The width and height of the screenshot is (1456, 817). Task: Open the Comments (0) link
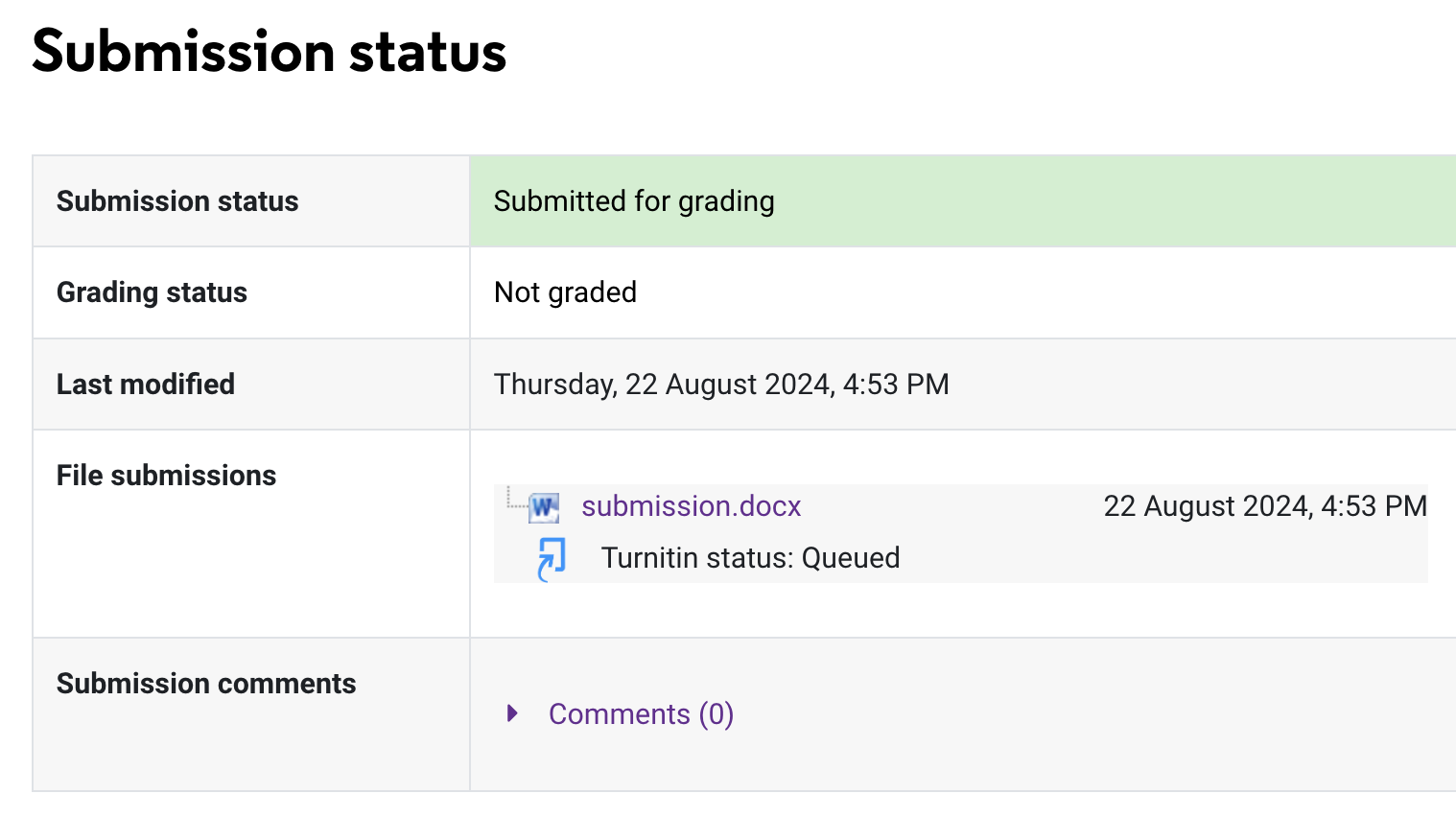click(x=641, y=714)
